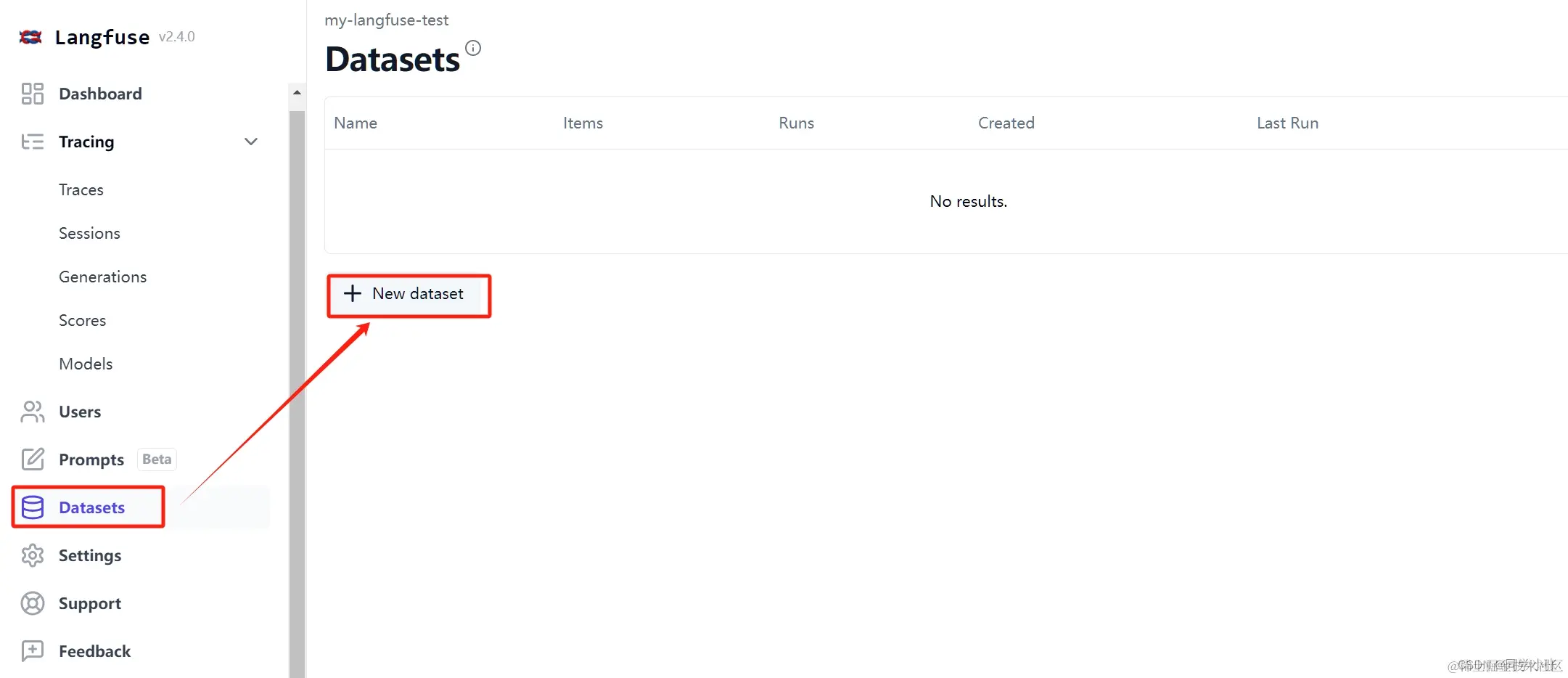Open the Tracing menu label
This screenshot has height=678, width=1568.
pyautogui.click(x=86, y=142)
